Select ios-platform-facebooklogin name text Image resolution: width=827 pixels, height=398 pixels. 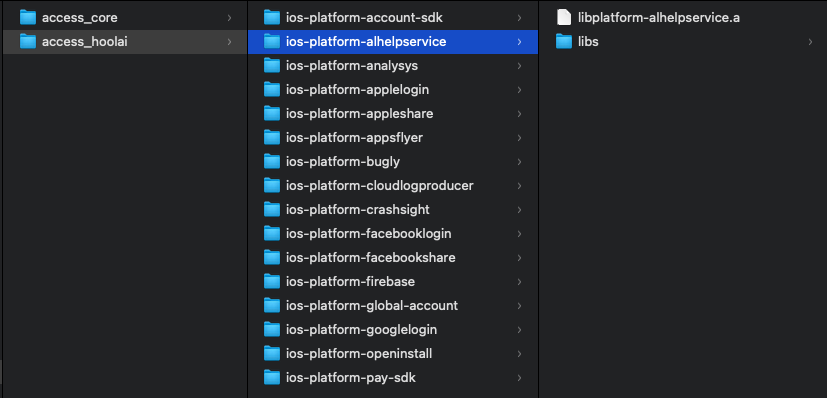click(x=368, y=234)
